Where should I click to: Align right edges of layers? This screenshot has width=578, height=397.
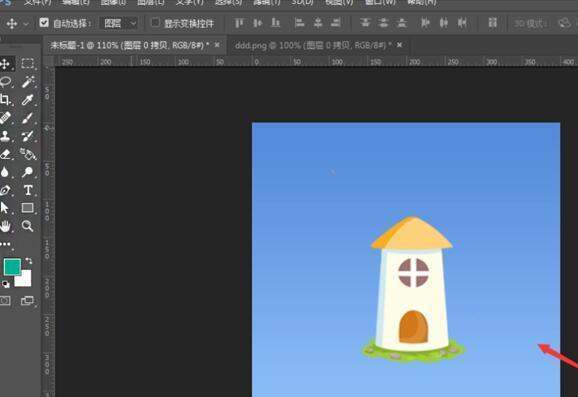coord(336,23)
